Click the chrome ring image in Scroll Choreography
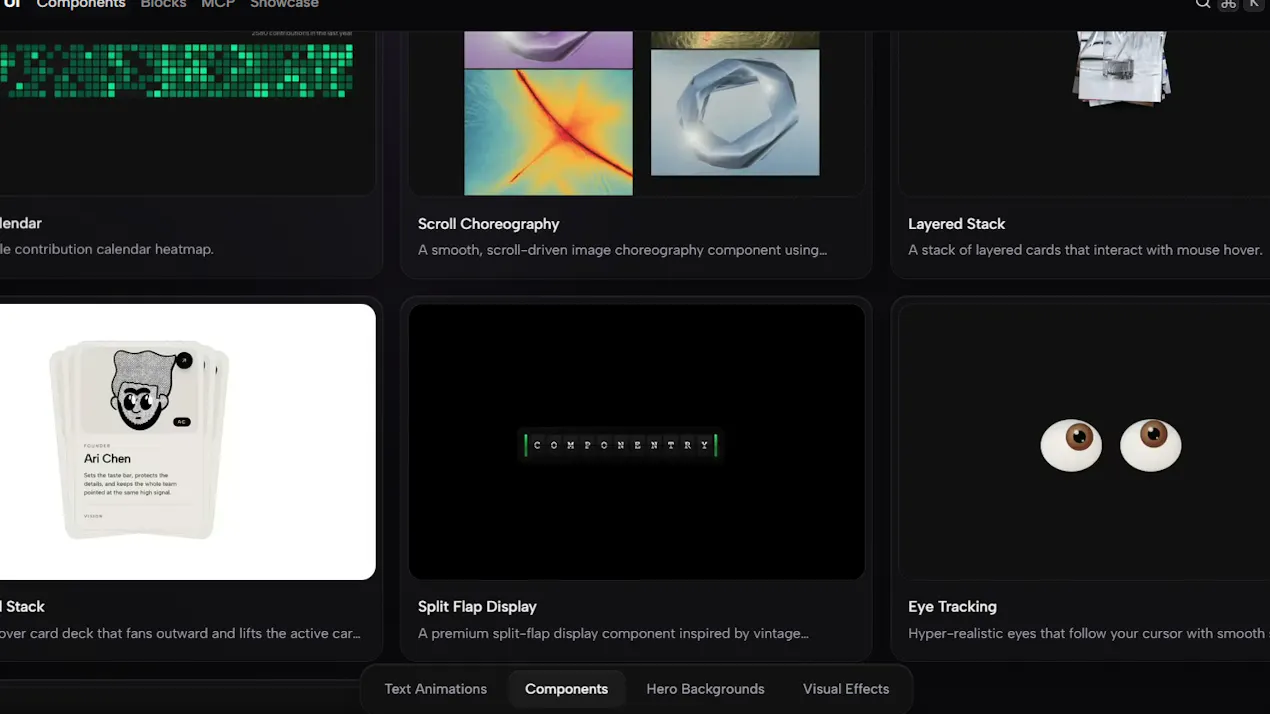Image resolution: width=1270 pixels, height=714 pixels. (x=735, y=113)
